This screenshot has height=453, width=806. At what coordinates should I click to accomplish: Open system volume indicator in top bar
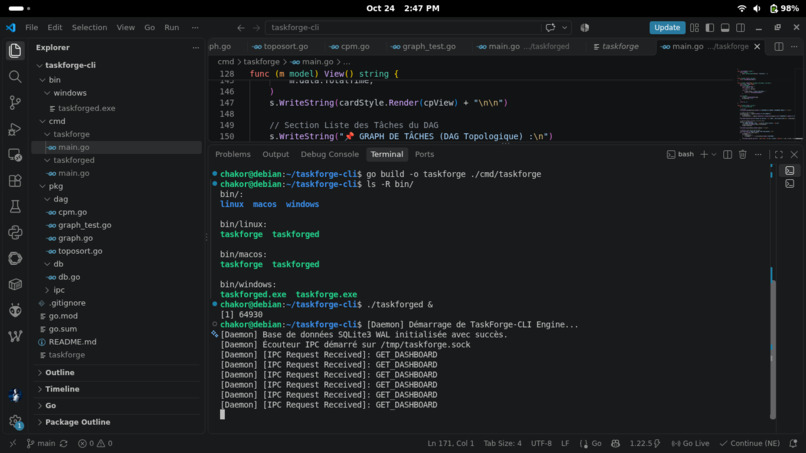[757, 9]
